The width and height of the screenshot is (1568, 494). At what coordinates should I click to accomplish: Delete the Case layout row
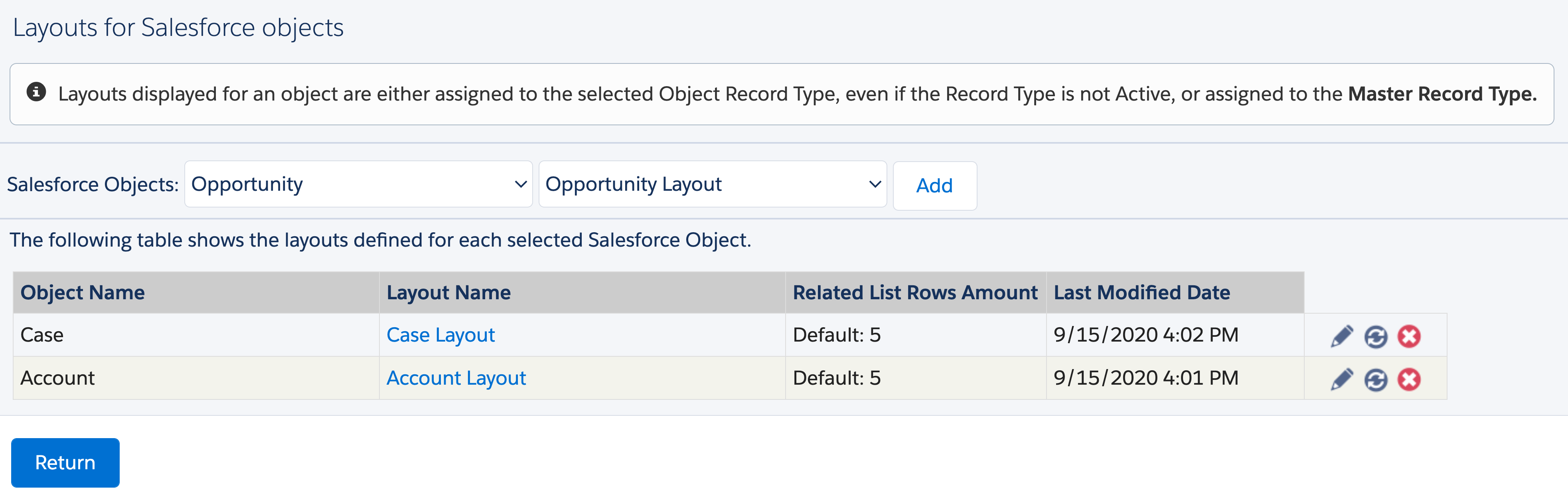(1408, 336)
